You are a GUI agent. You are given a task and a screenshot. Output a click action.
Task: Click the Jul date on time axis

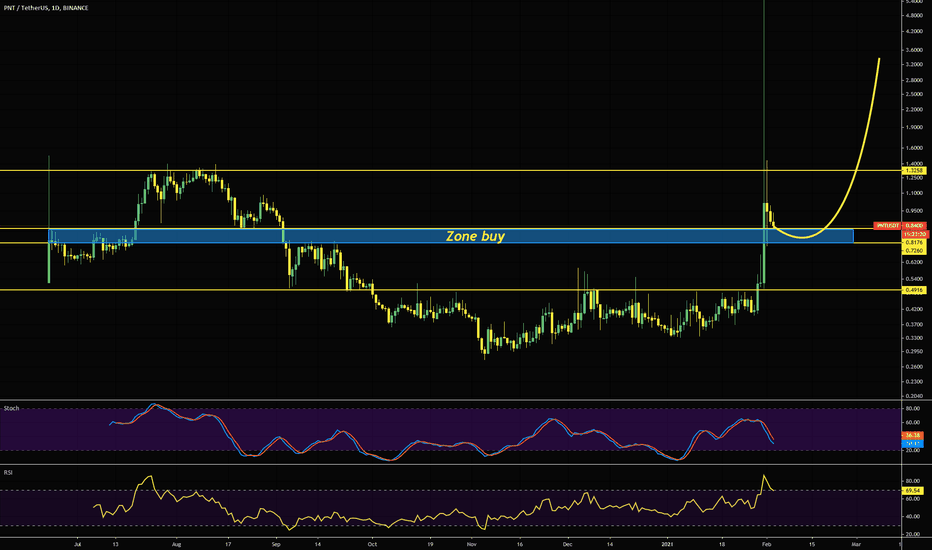tap(77, 544)
